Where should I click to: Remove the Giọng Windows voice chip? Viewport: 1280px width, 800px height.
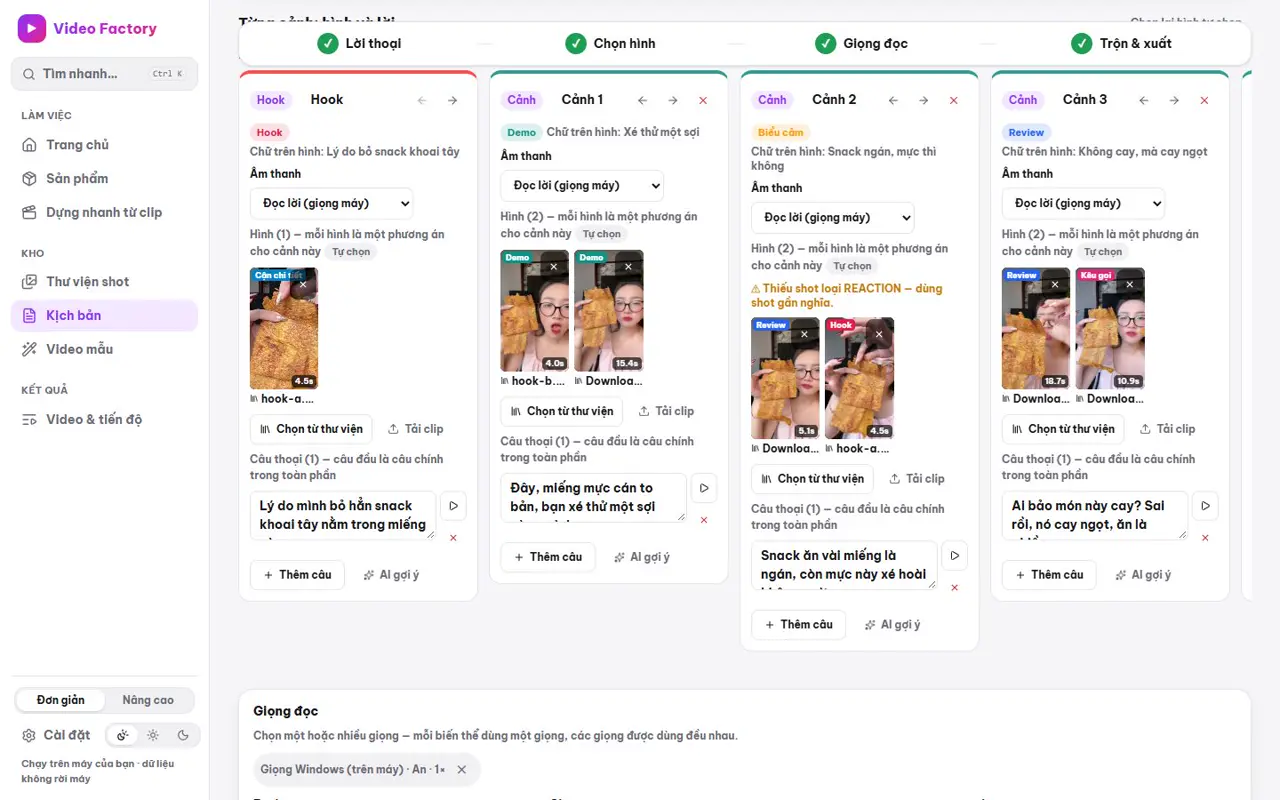click(462, 770)
